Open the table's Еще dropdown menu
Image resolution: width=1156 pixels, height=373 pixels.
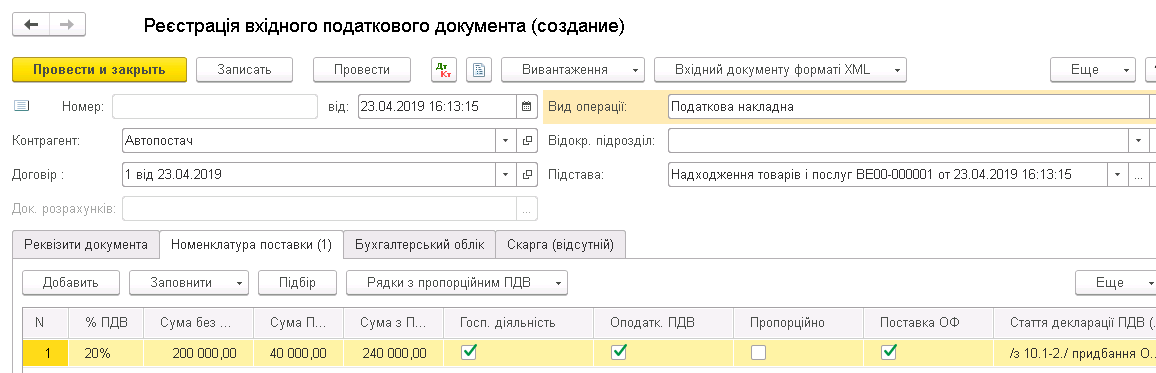click(1115, 282)
